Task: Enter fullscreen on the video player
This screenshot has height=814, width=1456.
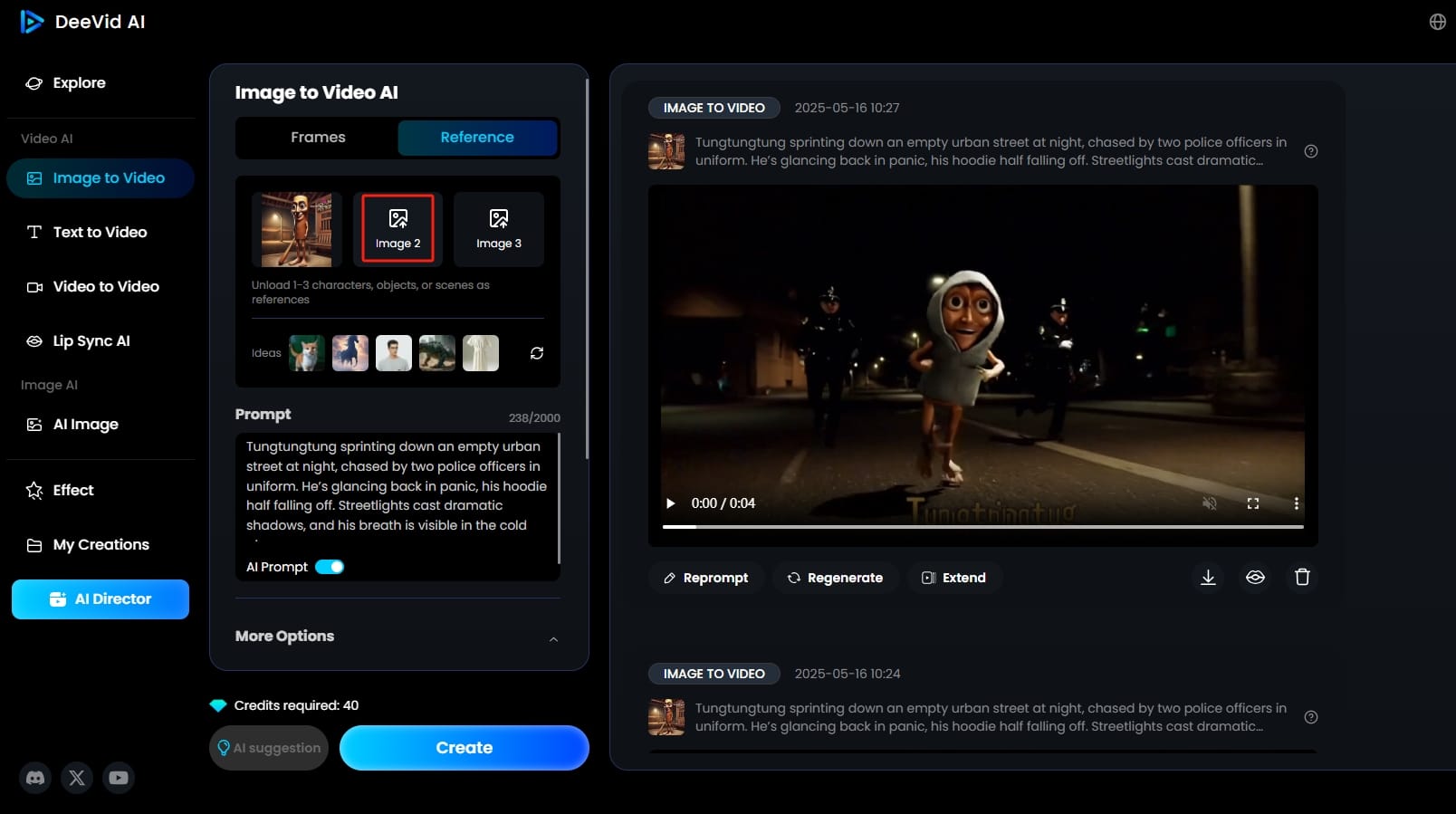Action: (1253, 503)
